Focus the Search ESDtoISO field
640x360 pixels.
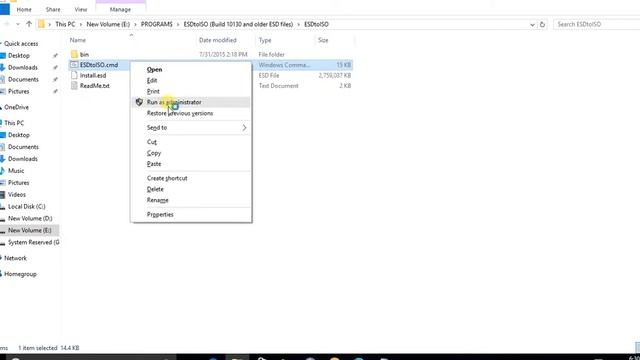pos(596,24)
